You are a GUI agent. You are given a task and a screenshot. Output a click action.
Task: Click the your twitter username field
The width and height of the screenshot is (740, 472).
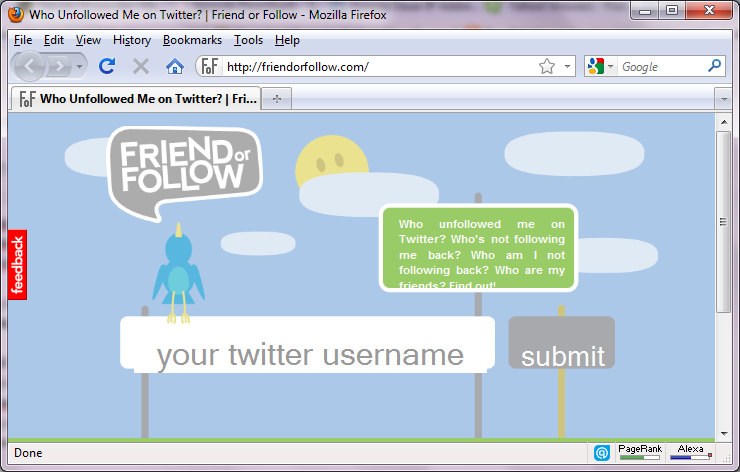coord(308,344)
